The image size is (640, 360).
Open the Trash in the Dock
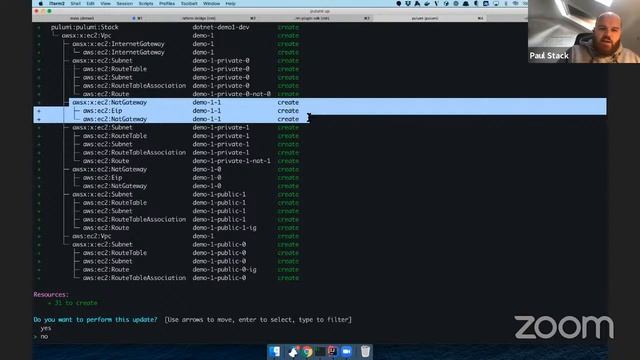click(x=365, y=351)
